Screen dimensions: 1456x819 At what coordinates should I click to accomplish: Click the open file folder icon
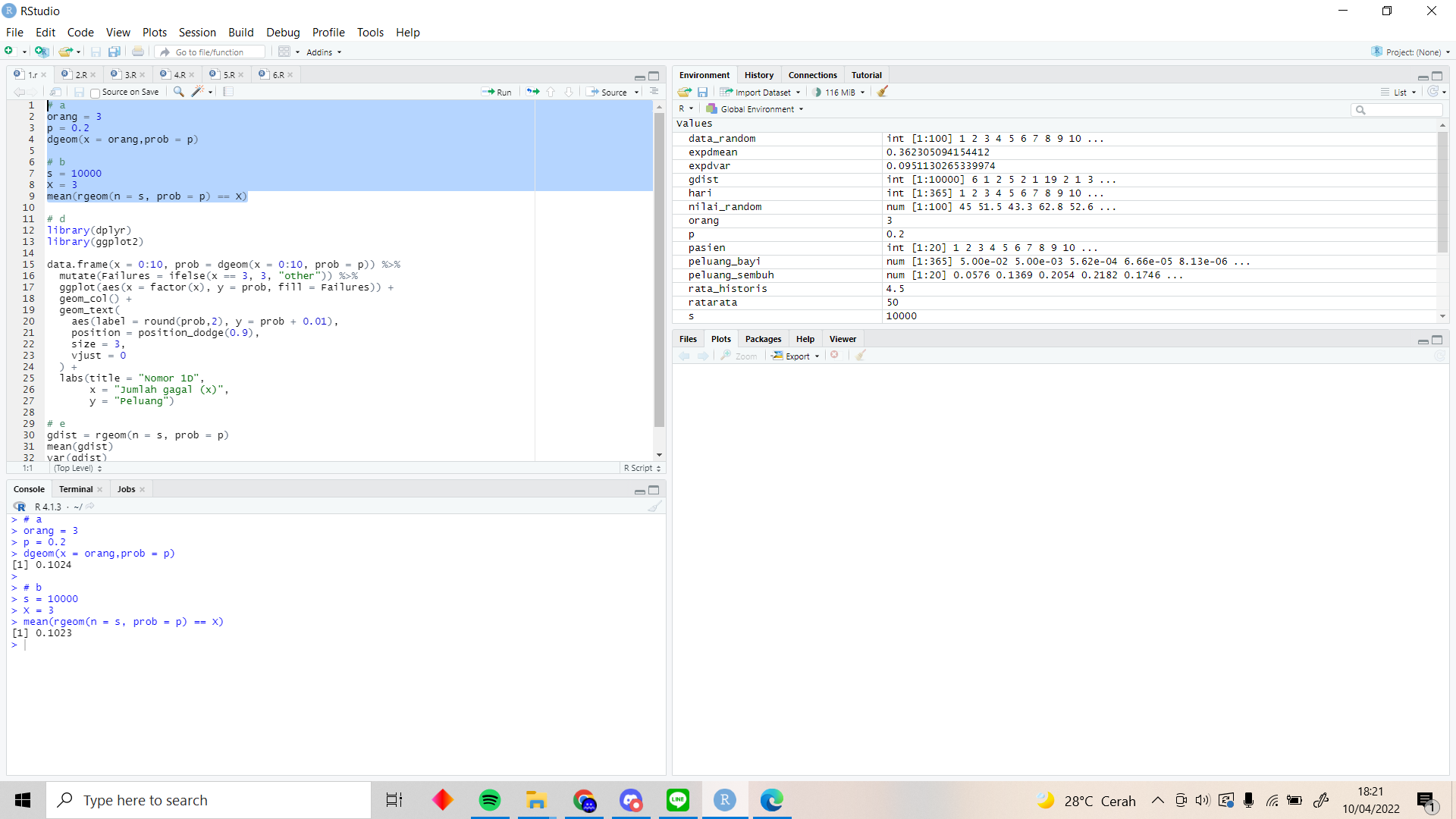66,52
